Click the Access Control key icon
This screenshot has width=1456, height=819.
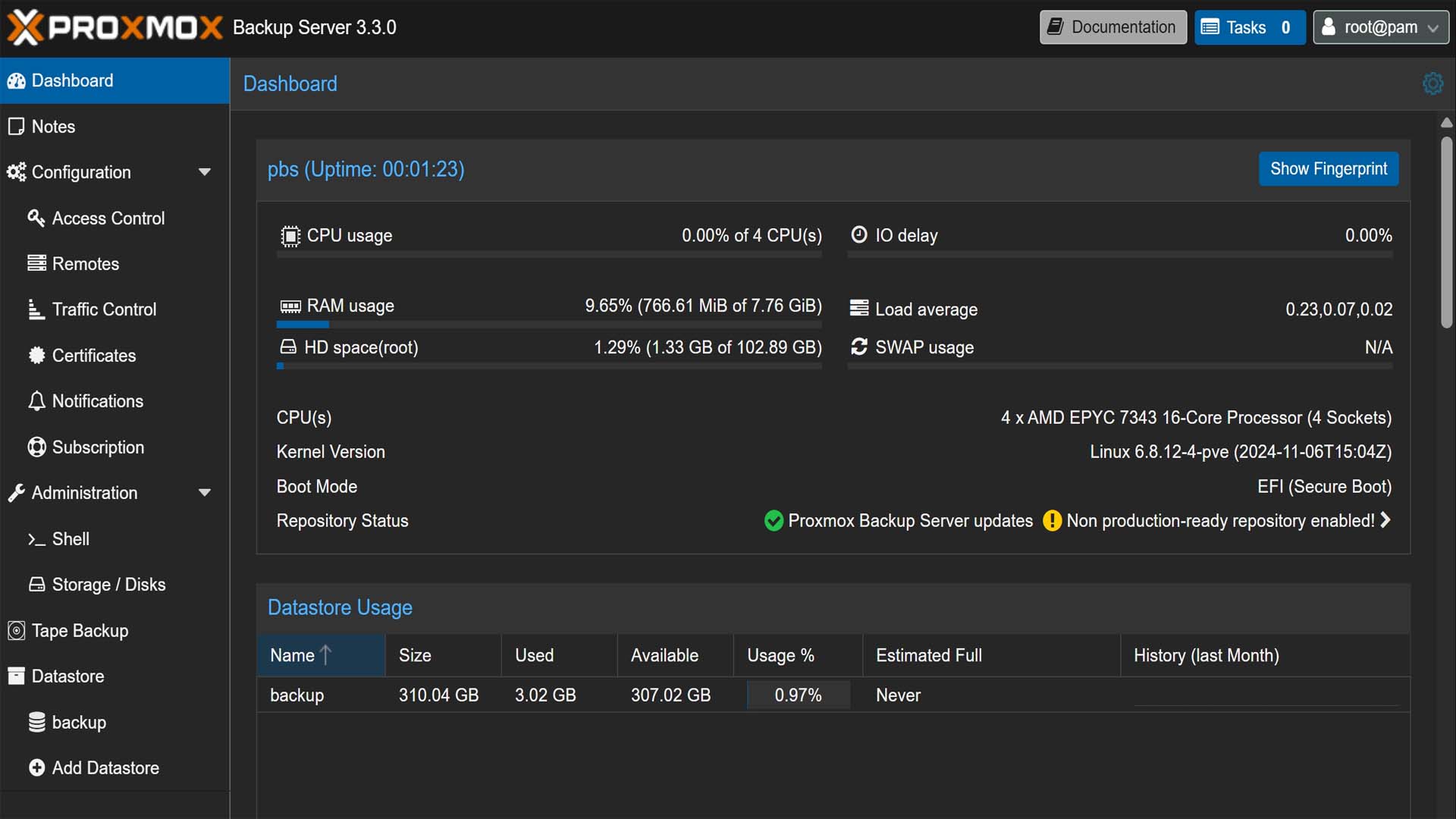click(x=36, y=218)
